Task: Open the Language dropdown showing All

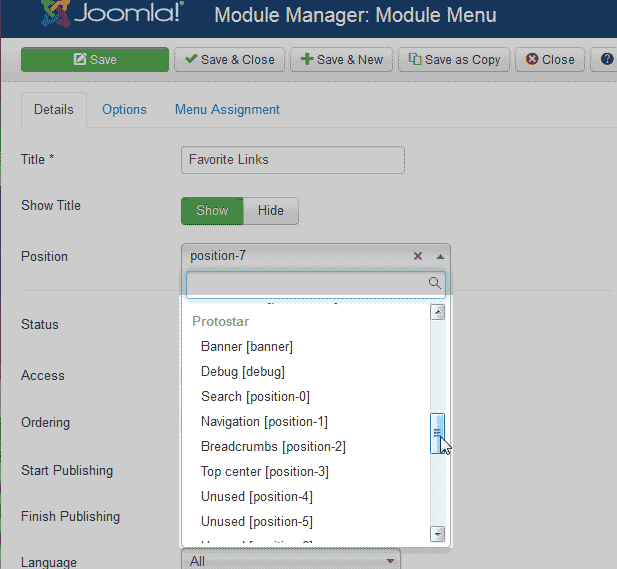Action: pos(290,561)
